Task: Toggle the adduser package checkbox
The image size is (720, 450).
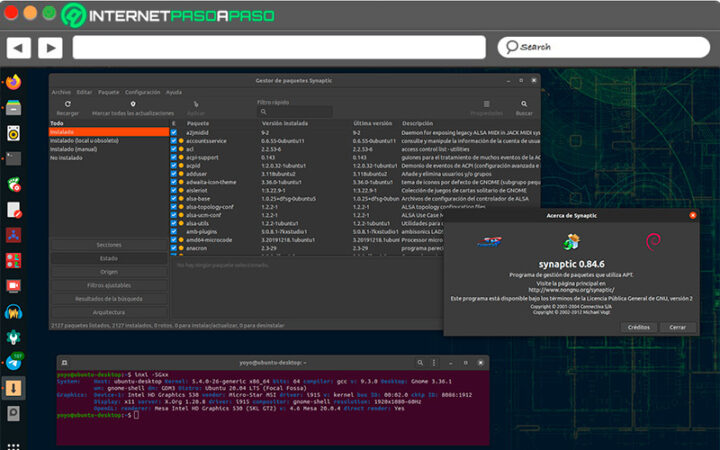Action: pos(174,174)
